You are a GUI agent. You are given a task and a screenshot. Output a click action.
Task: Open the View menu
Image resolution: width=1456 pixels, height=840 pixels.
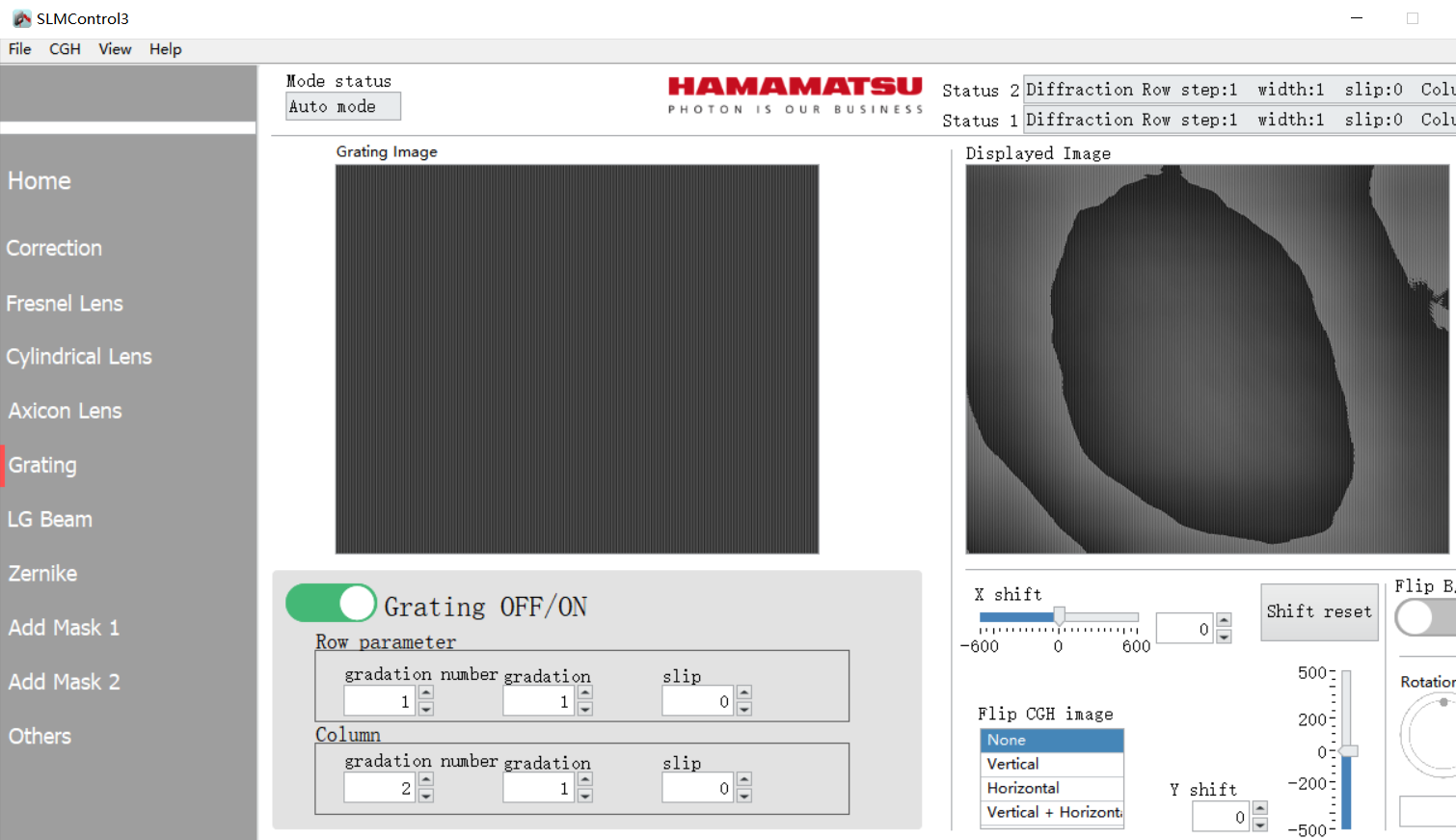pos(115,49)
